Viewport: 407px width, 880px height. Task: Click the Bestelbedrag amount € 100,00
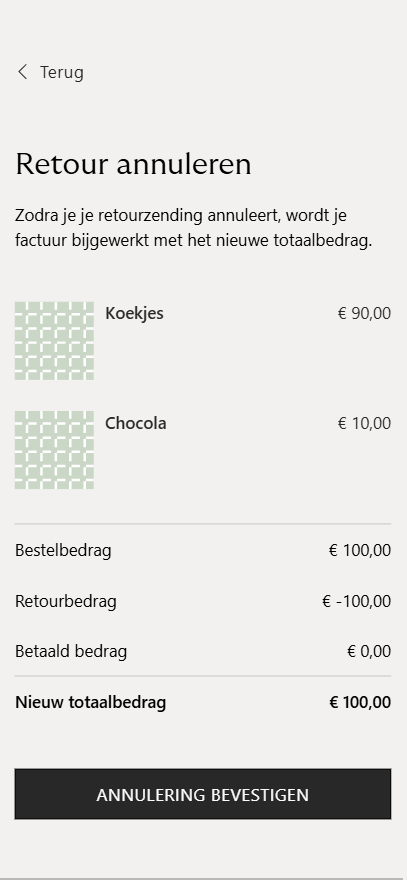[360, 550]
